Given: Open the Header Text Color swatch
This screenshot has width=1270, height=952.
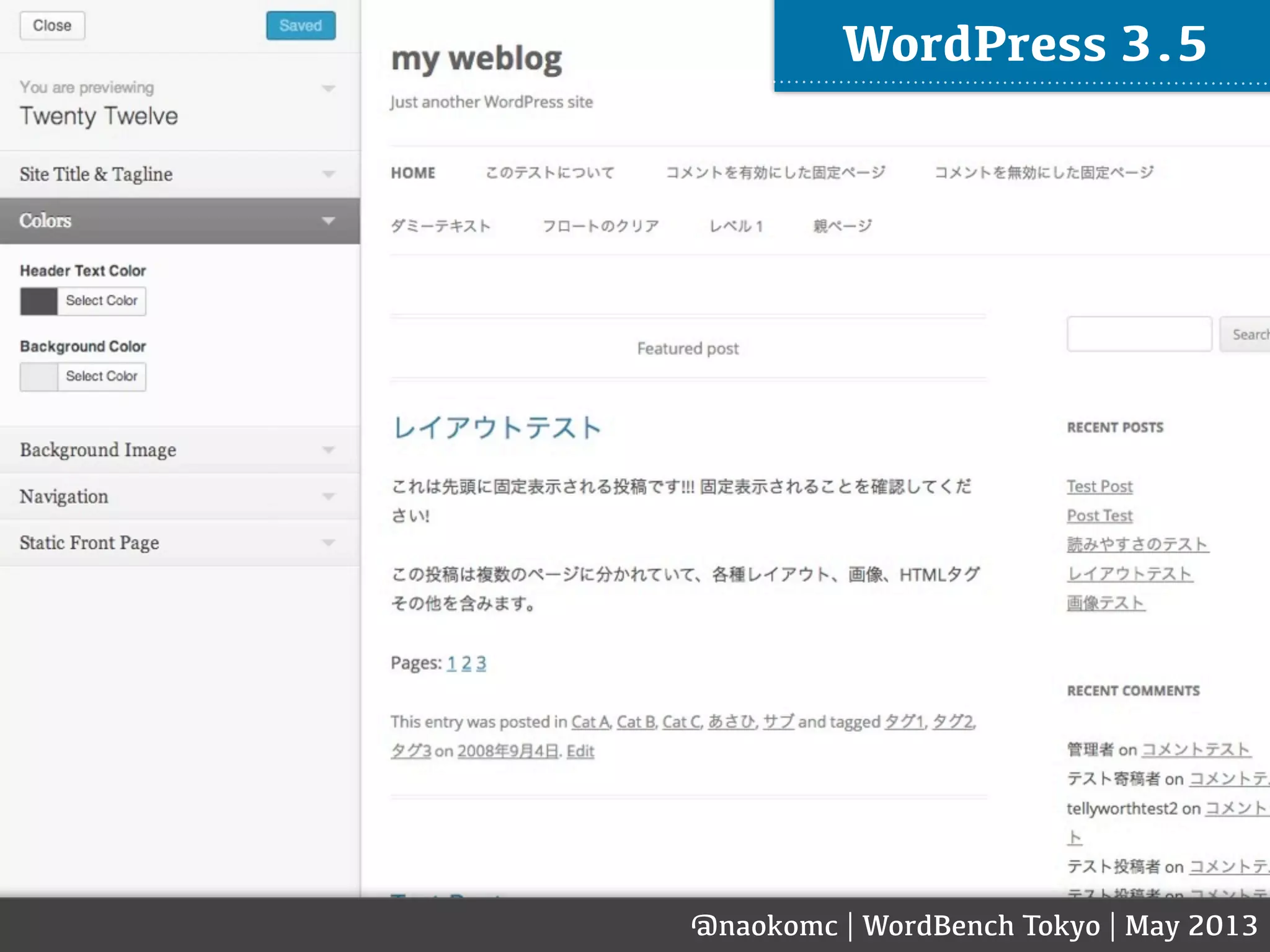Looking at the screenshot, I should click(38, 301).
